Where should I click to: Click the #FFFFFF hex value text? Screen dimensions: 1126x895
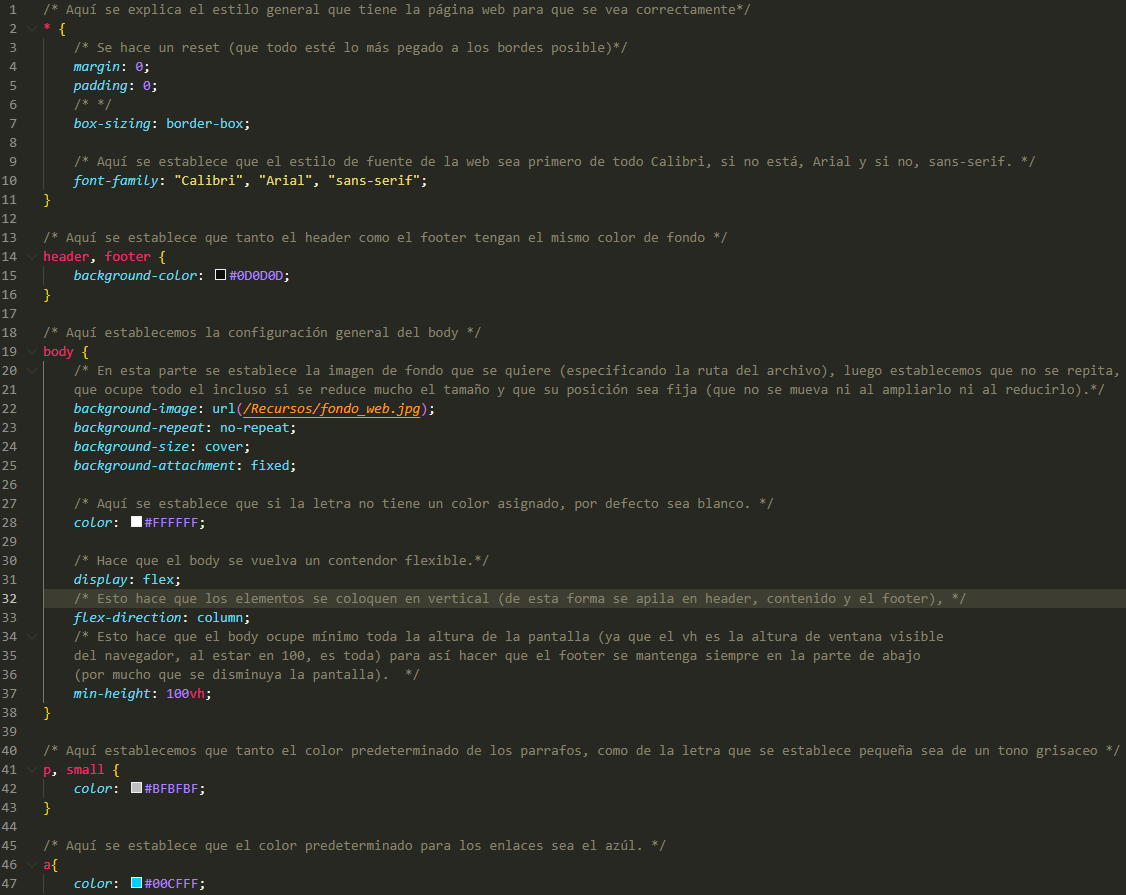click(171, 522)
